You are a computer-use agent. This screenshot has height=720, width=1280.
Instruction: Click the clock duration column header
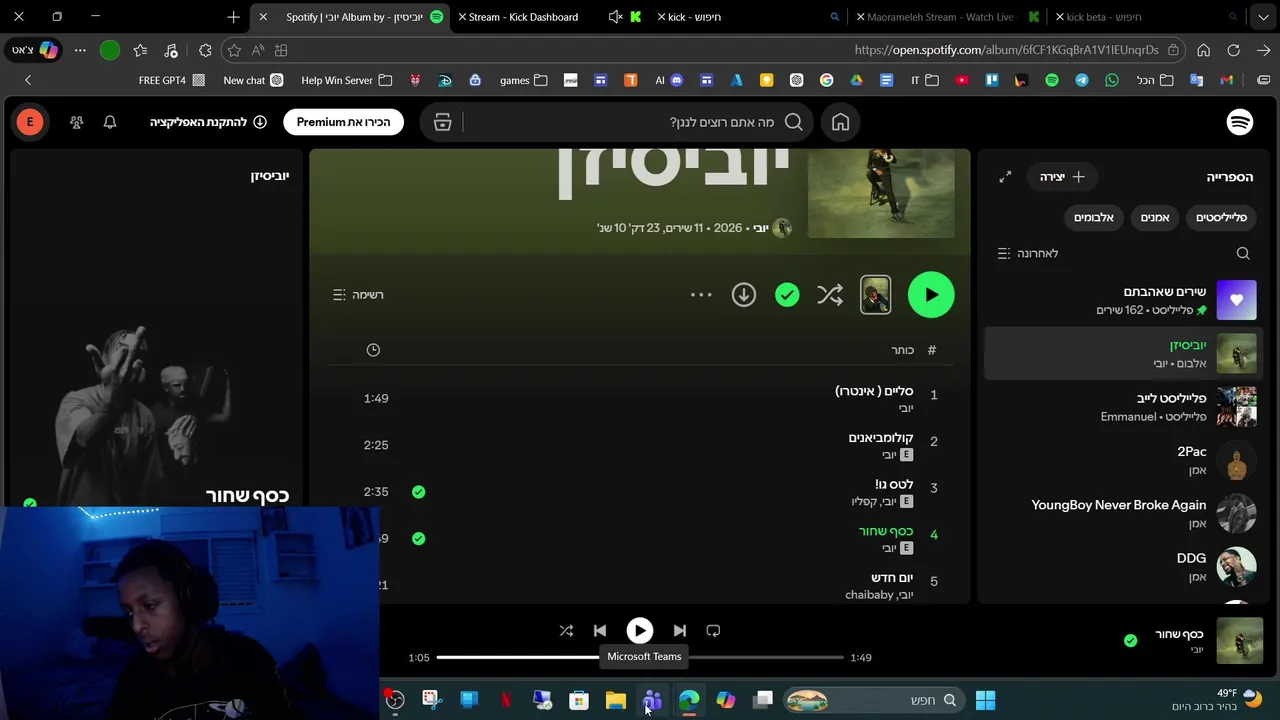[x=373, y=350]
